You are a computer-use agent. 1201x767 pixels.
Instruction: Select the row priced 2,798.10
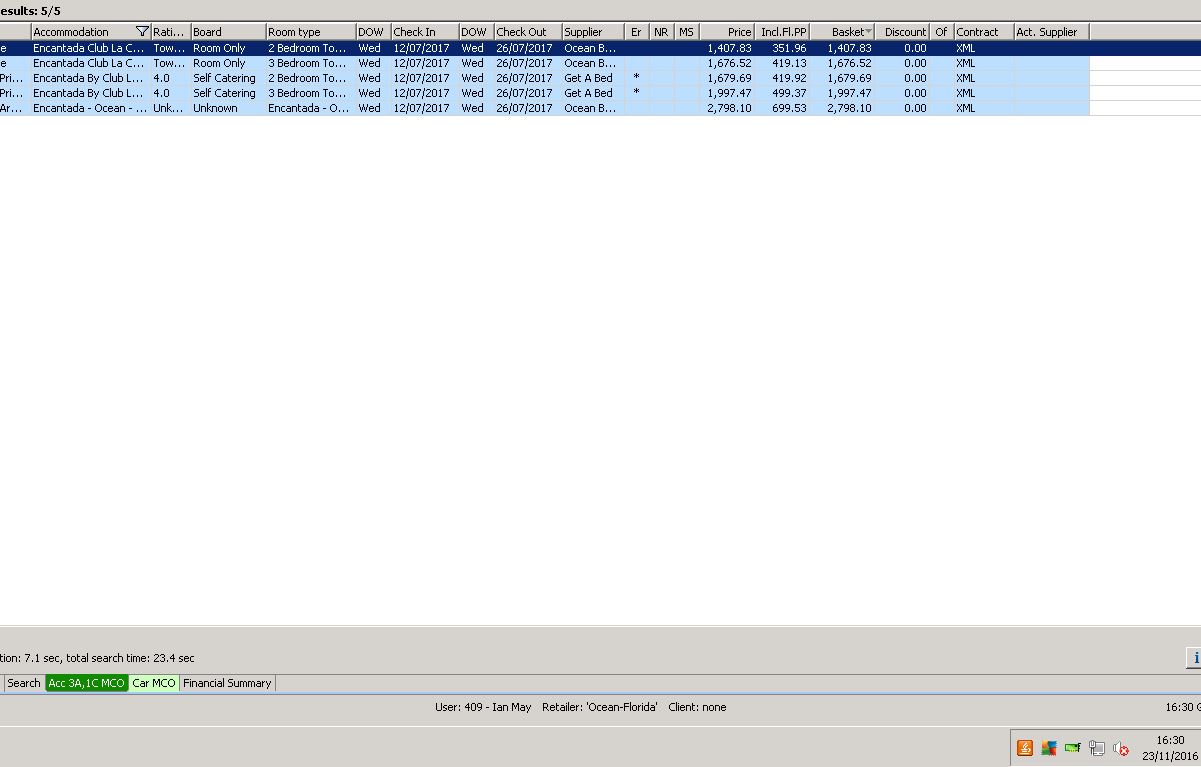(544, 108)
